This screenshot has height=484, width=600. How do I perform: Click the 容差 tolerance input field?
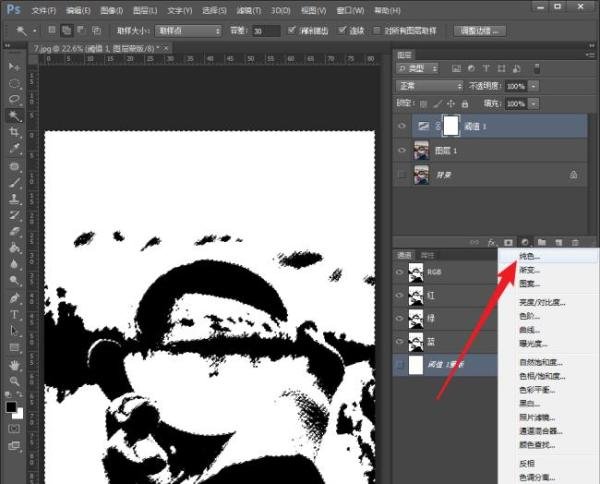click(x=266, y=31)
